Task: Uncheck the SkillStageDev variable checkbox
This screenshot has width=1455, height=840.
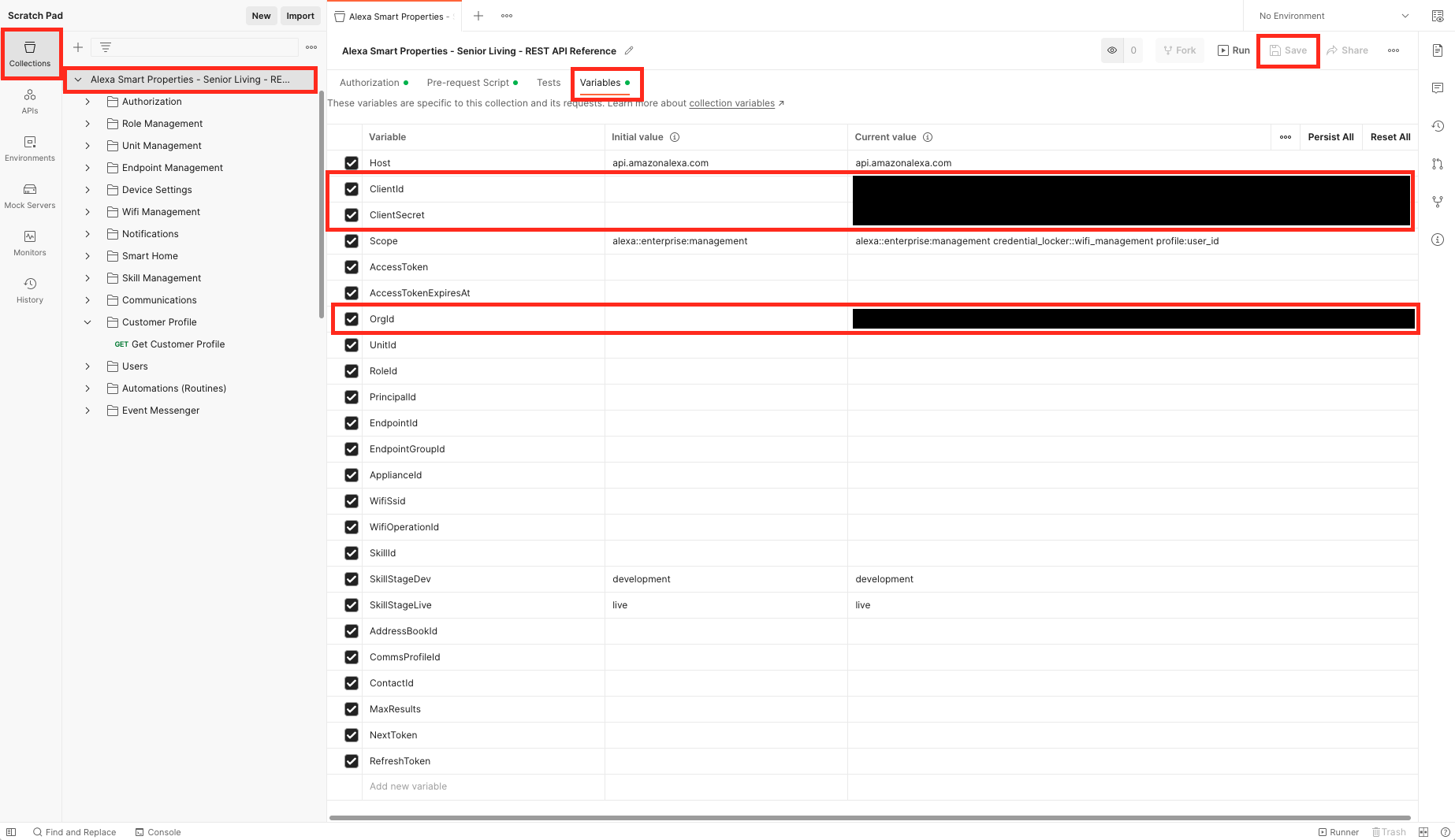Action: (352, 579)
